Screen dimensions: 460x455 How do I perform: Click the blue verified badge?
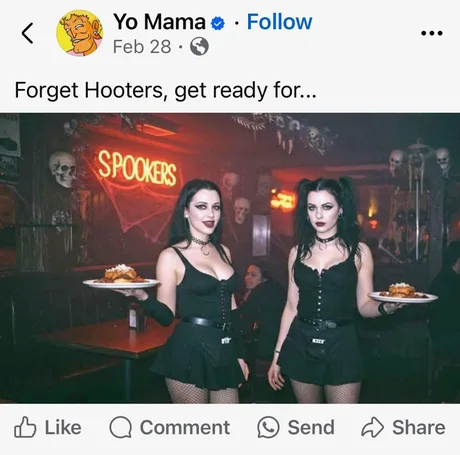pos(218,23)
